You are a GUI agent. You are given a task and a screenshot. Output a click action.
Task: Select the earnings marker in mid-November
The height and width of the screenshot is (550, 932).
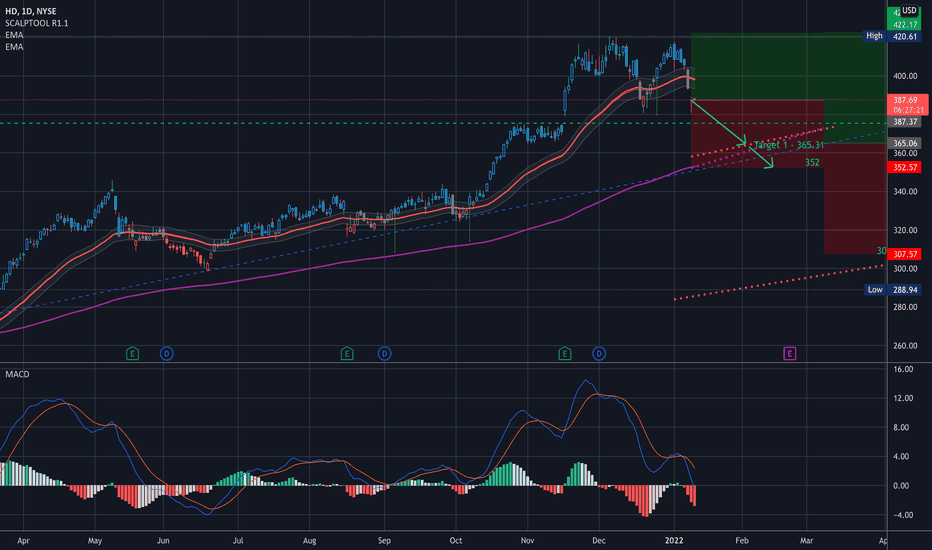point(565,354)
